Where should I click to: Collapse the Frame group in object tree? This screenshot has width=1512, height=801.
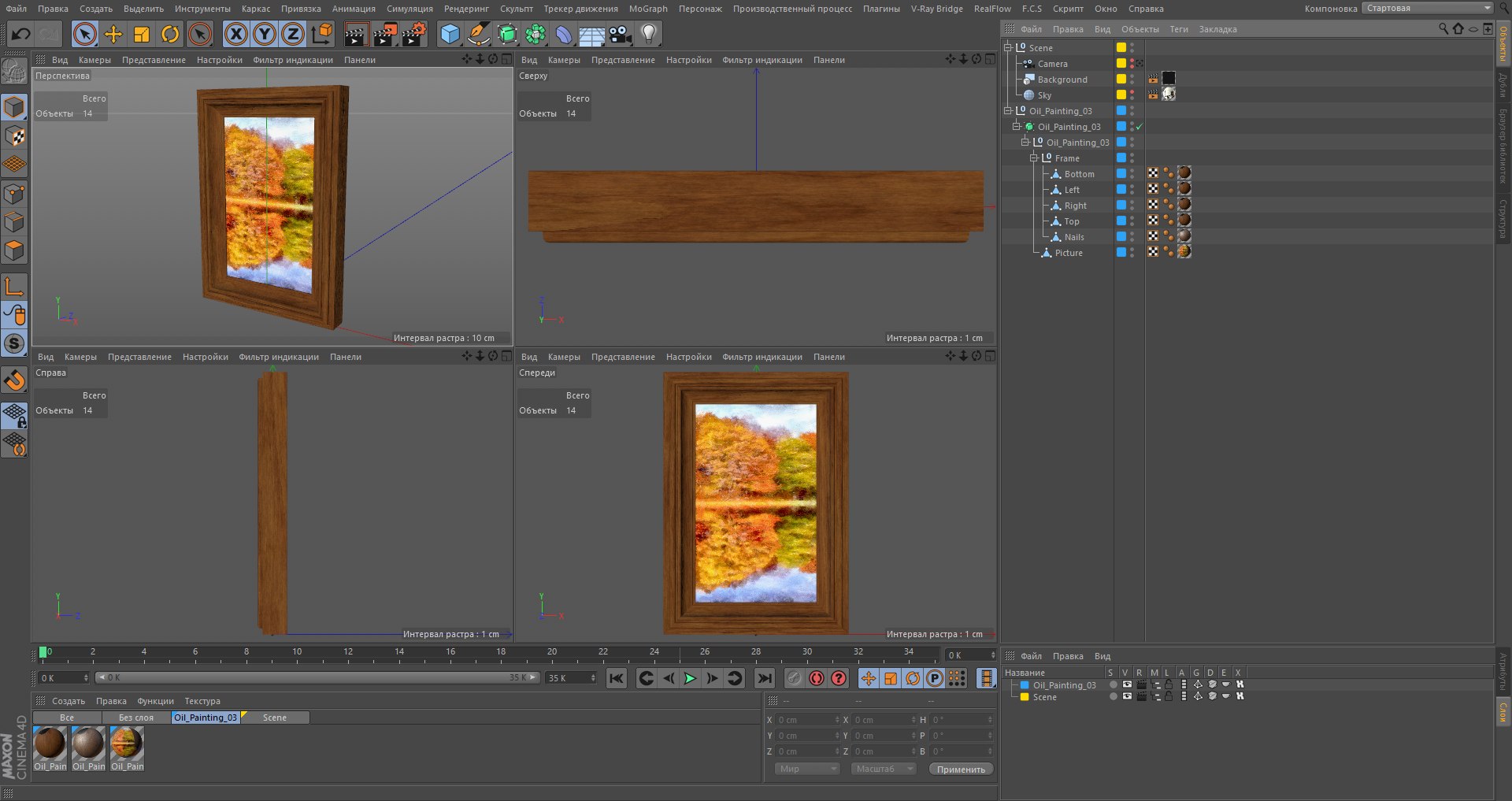click(x=1034, y=158)
